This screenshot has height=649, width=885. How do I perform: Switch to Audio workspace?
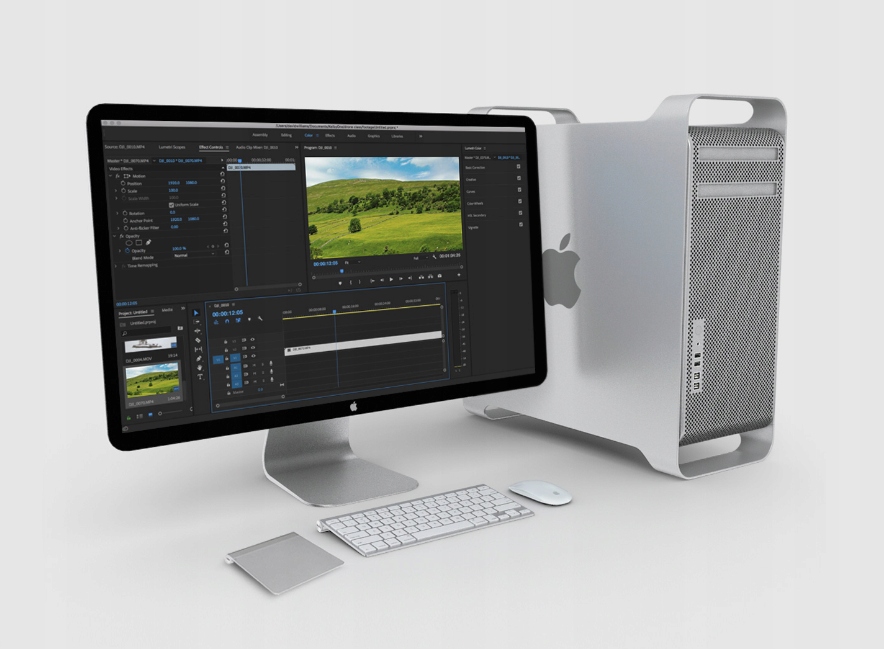352,135
